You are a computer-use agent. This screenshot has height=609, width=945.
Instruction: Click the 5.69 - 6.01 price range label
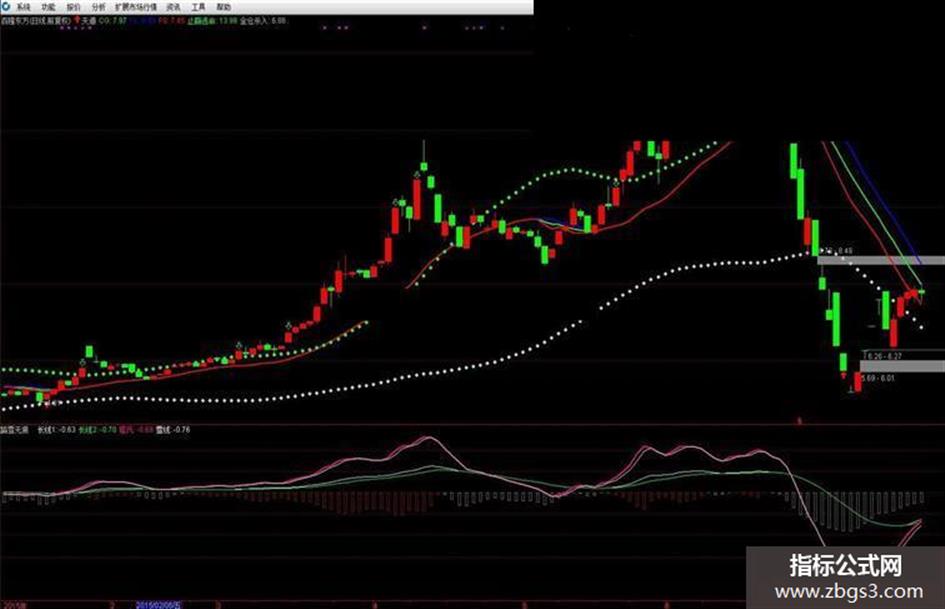tap(878, 378)
